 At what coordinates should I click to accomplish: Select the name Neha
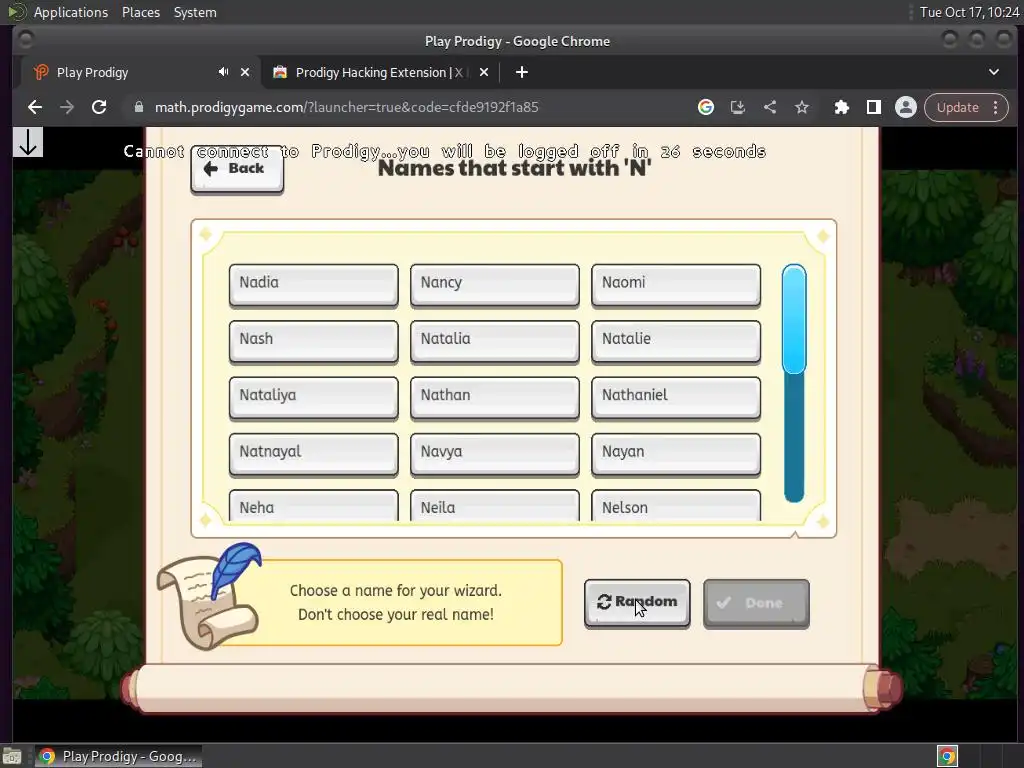pos(313,506)
